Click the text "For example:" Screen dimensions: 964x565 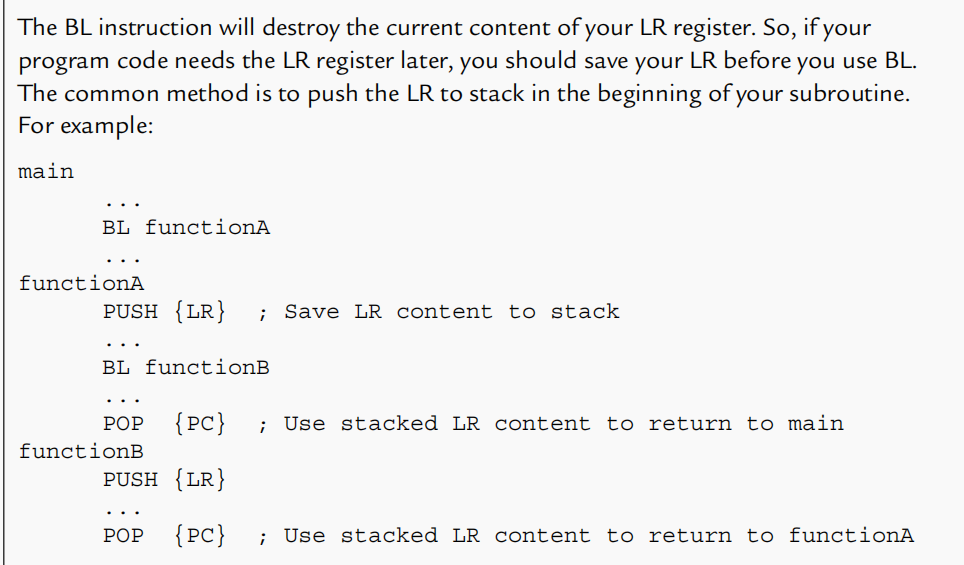pyautogui.click(x=84, y=128)
